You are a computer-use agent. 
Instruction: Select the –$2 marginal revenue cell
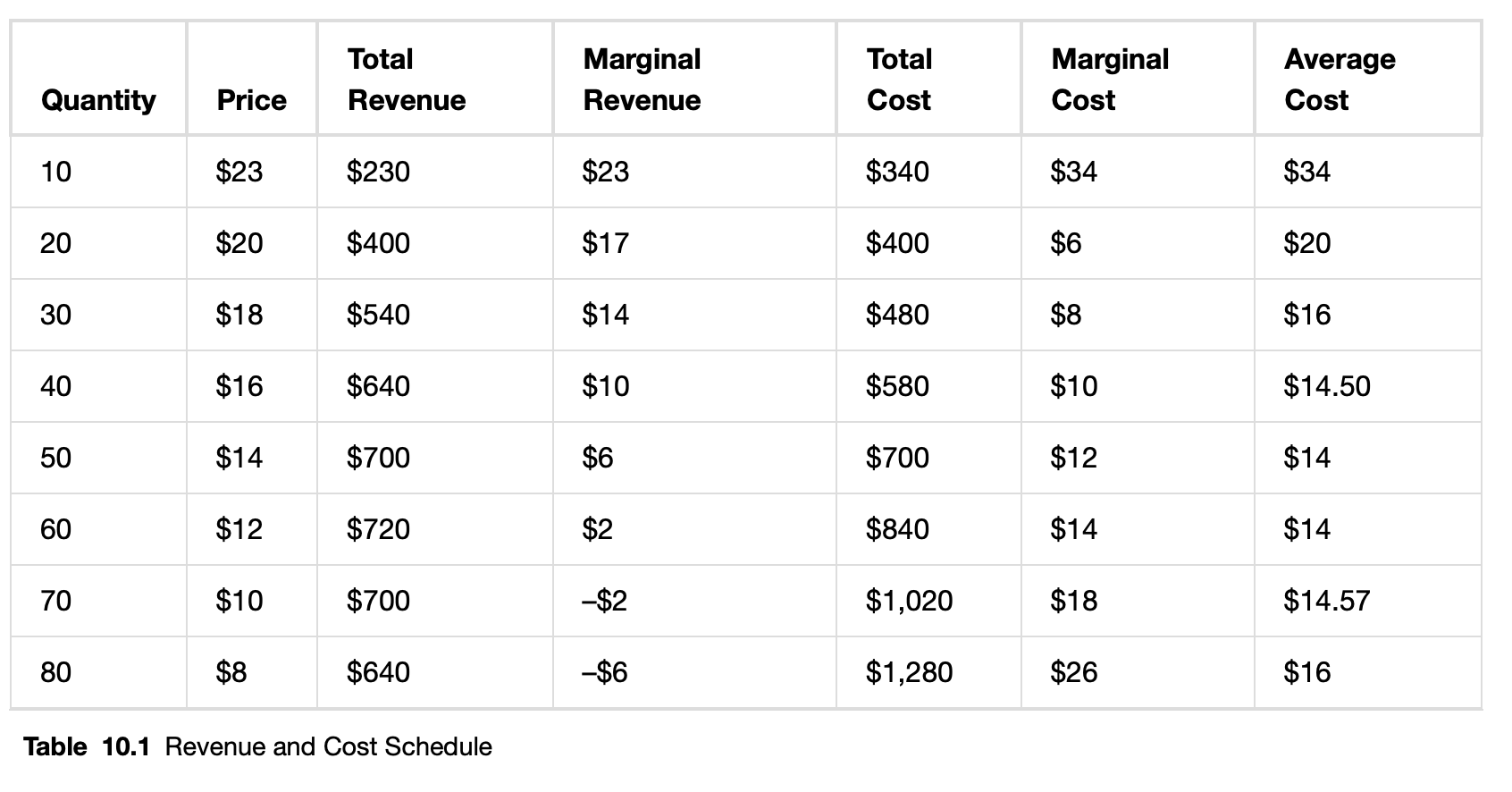click(604, 601)
